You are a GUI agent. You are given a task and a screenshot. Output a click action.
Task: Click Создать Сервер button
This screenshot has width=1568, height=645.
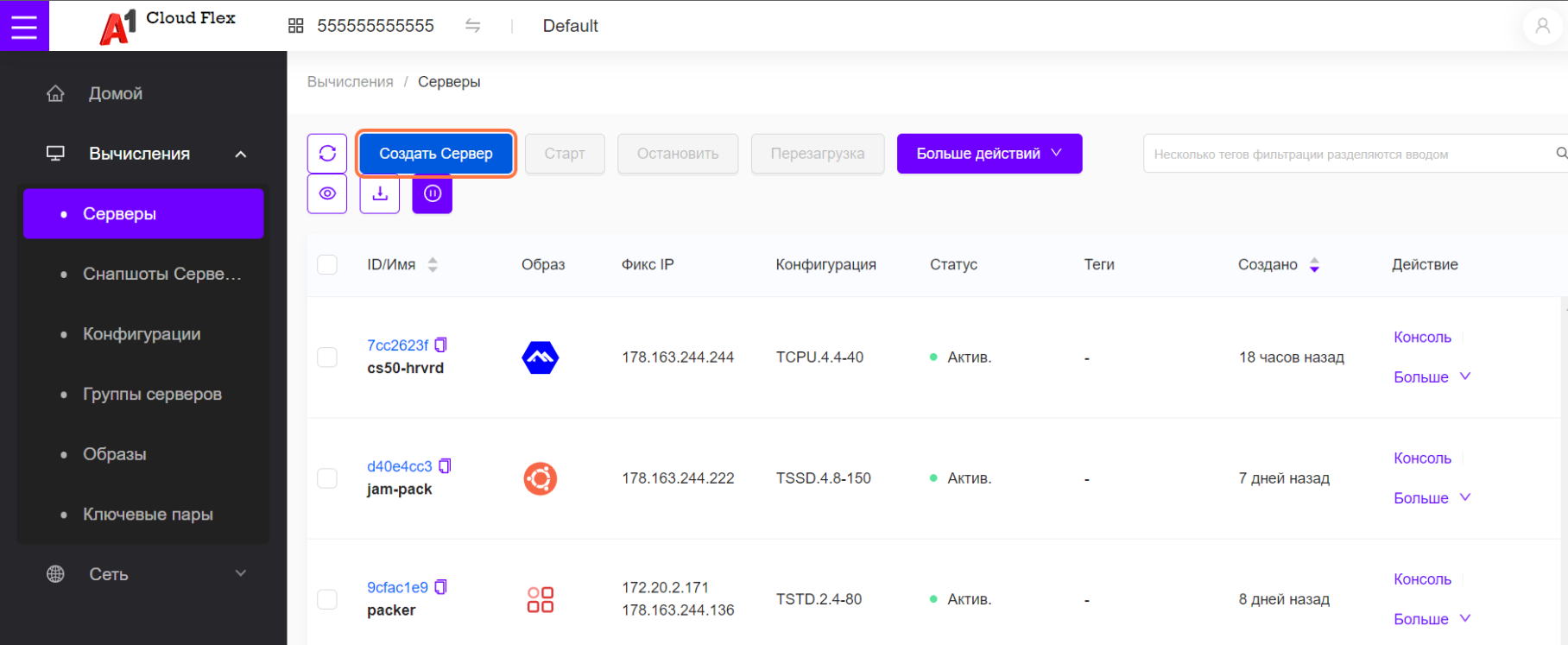point(436,154)
